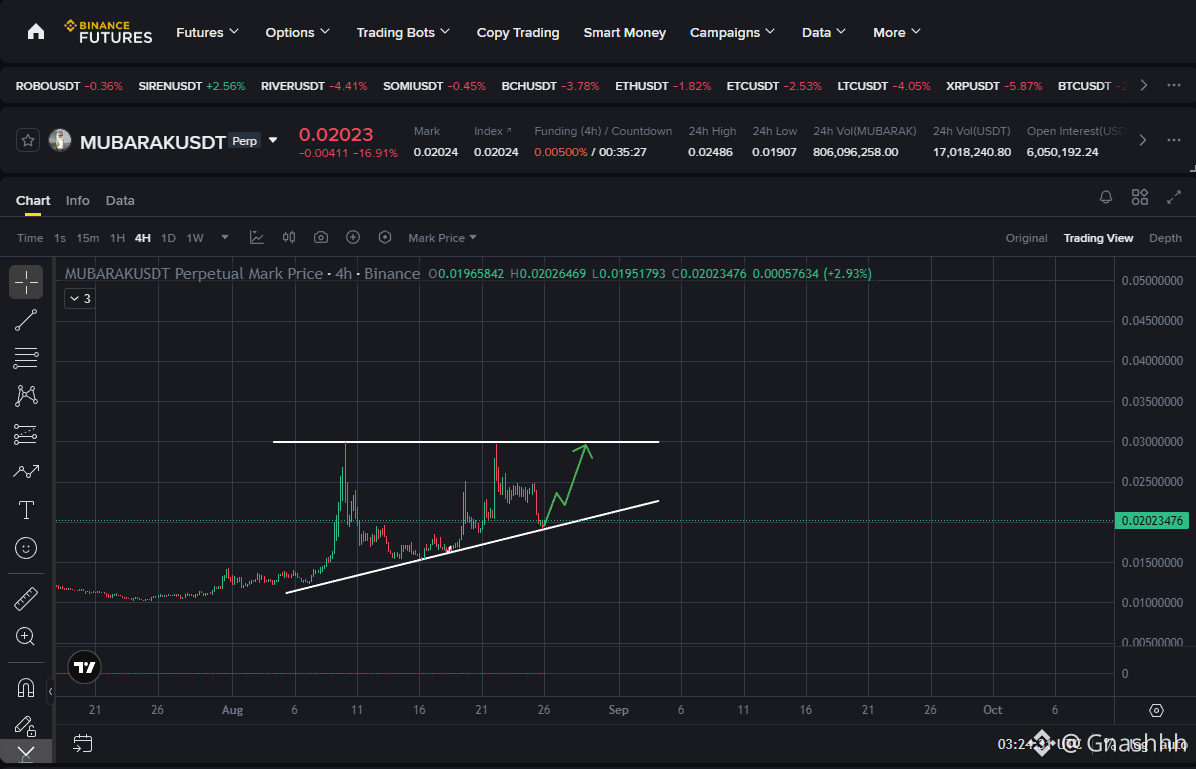Open the Futures dropdown menu

pos(207,32)
